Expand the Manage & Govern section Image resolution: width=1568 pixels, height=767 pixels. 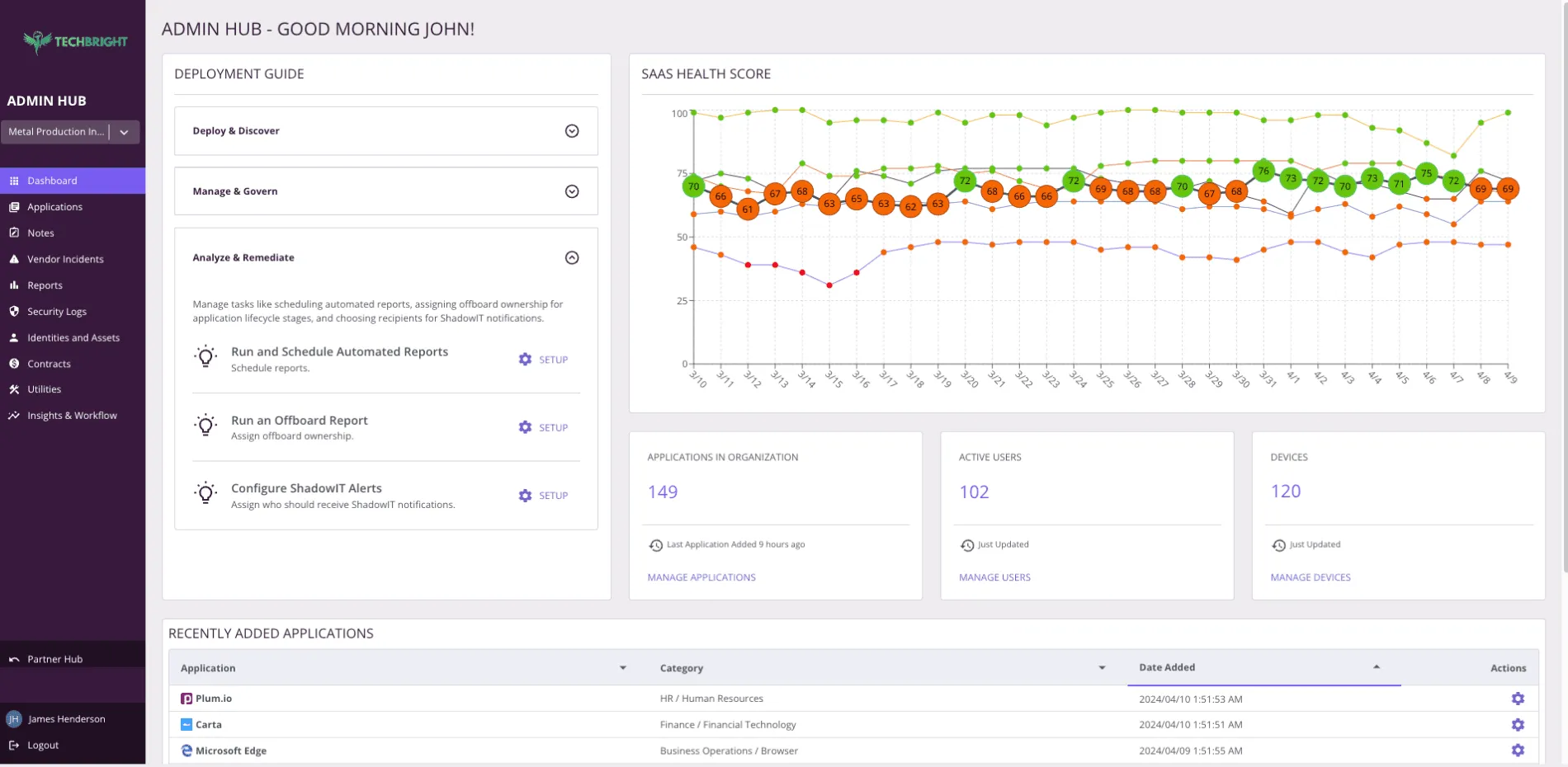tap(571, 191)
